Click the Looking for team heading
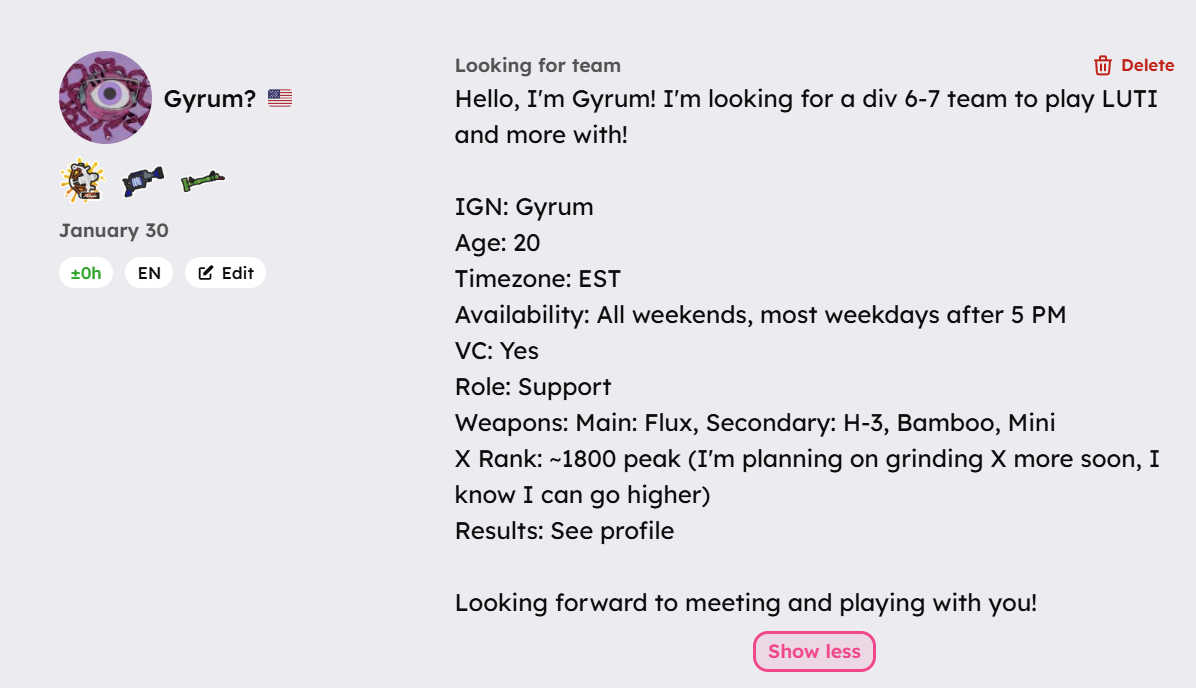Image resolution: width=1196 pixels, height=688 pixels. pyautogui.click(x=538, y=66)
